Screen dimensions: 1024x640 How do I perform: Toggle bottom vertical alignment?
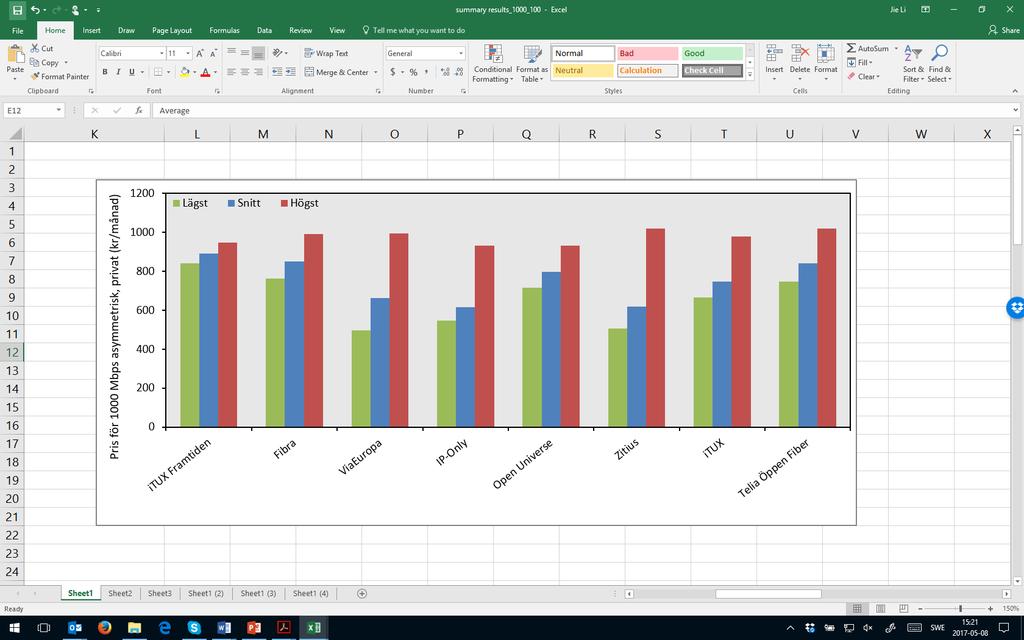click(259, 53)
